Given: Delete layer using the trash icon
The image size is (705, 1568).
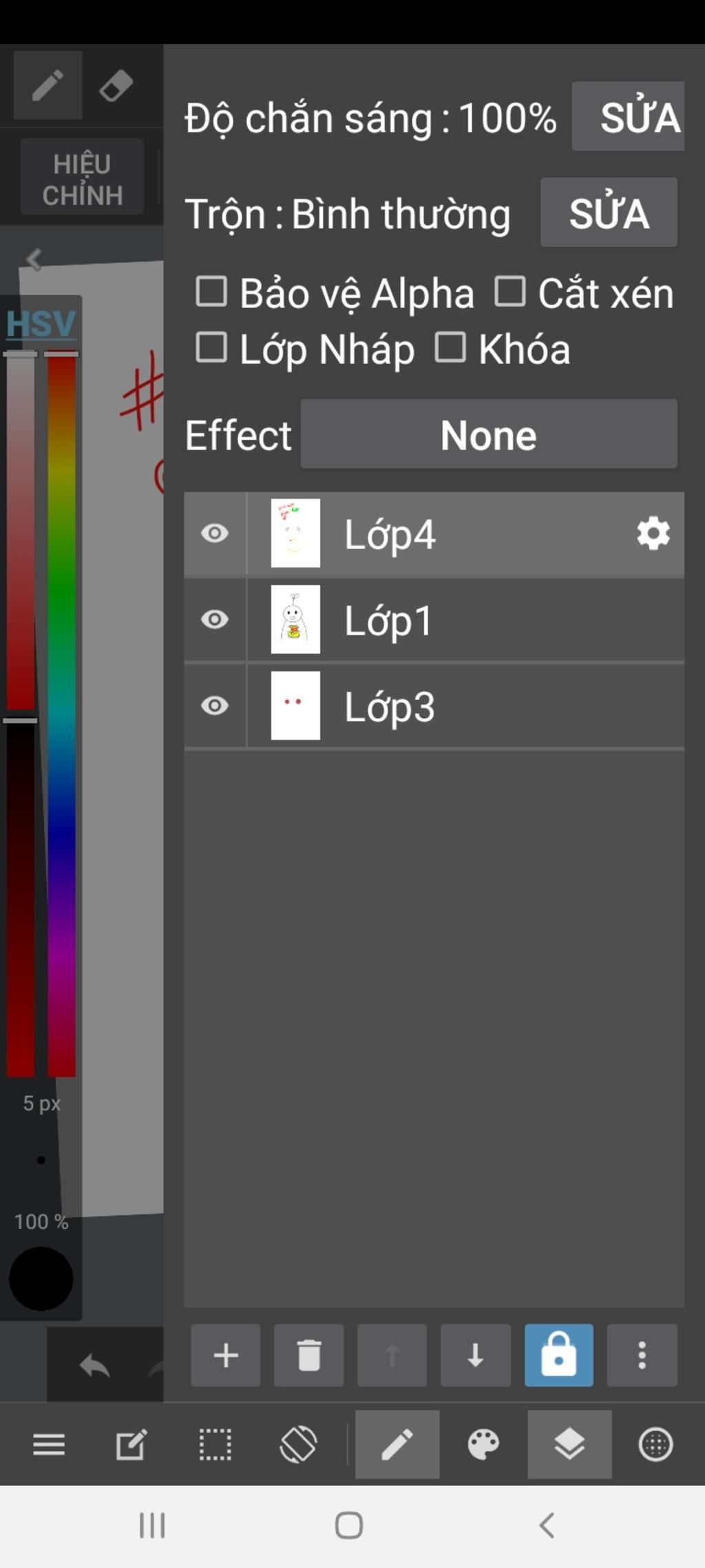Looking at the screenshot, I should 308,1355.
